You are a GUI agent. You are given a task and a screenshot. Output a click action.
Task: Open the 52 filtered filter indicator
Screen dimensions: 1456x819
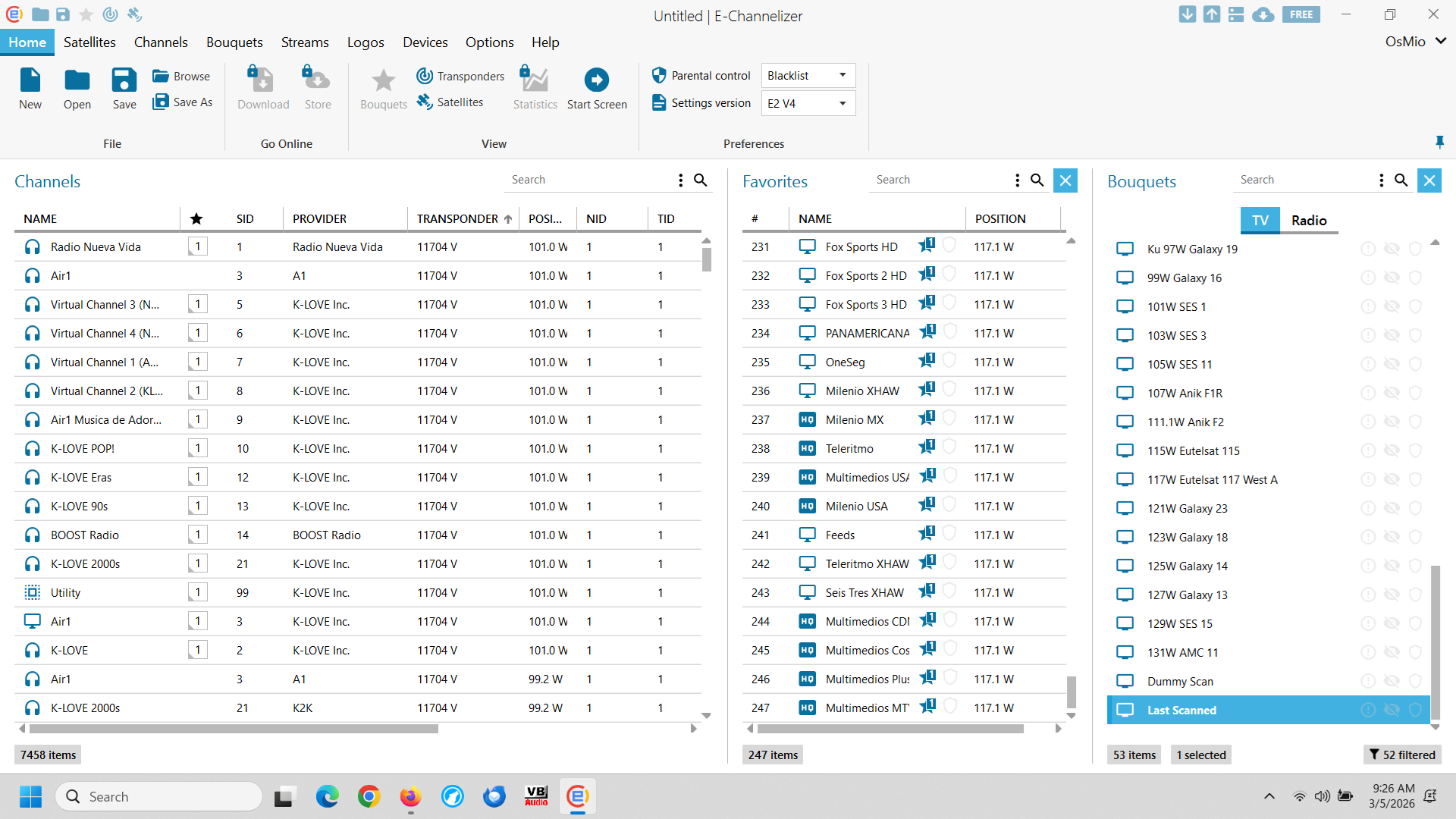click(x=1402, y=755)
